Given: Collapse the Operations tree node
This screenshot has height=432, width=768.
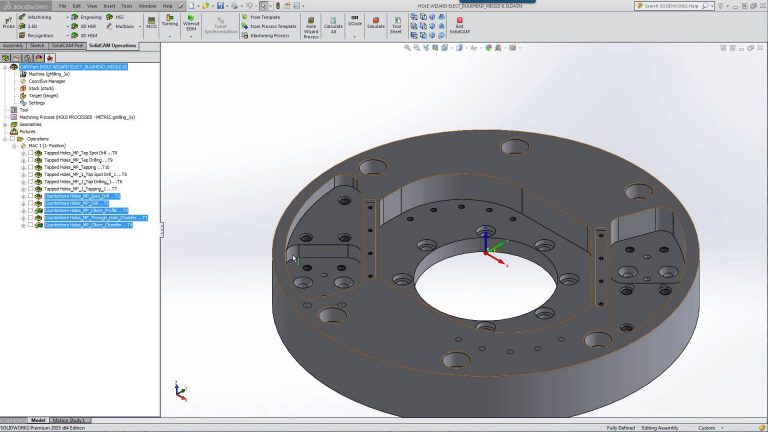Looking at the screenshot, I should pos(5,138).
